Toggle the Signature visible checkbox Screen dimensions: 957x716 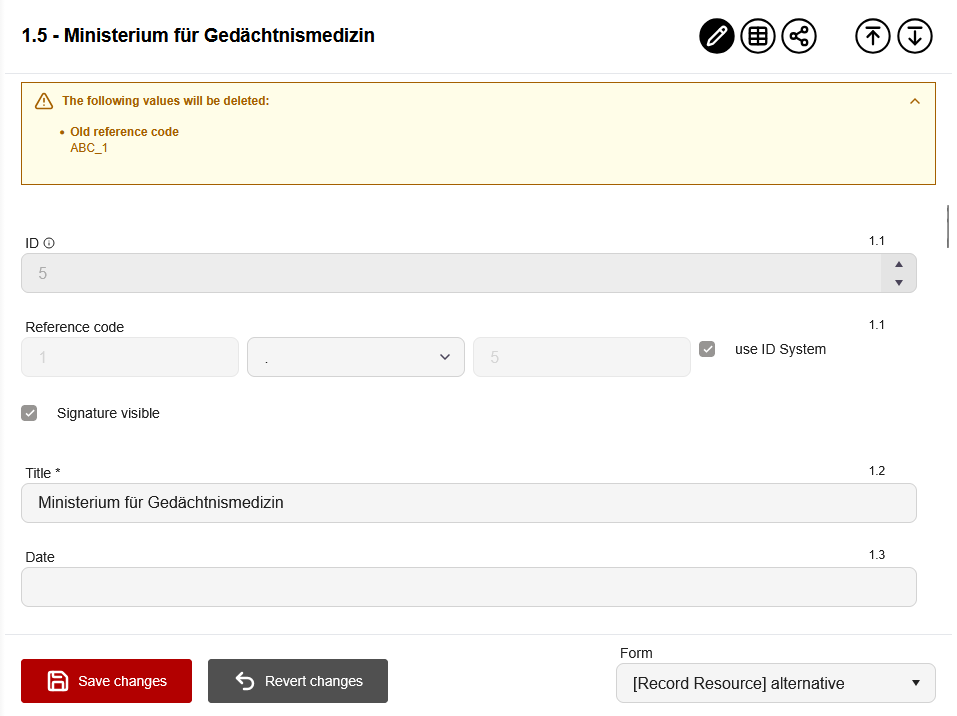pos(29,412)
